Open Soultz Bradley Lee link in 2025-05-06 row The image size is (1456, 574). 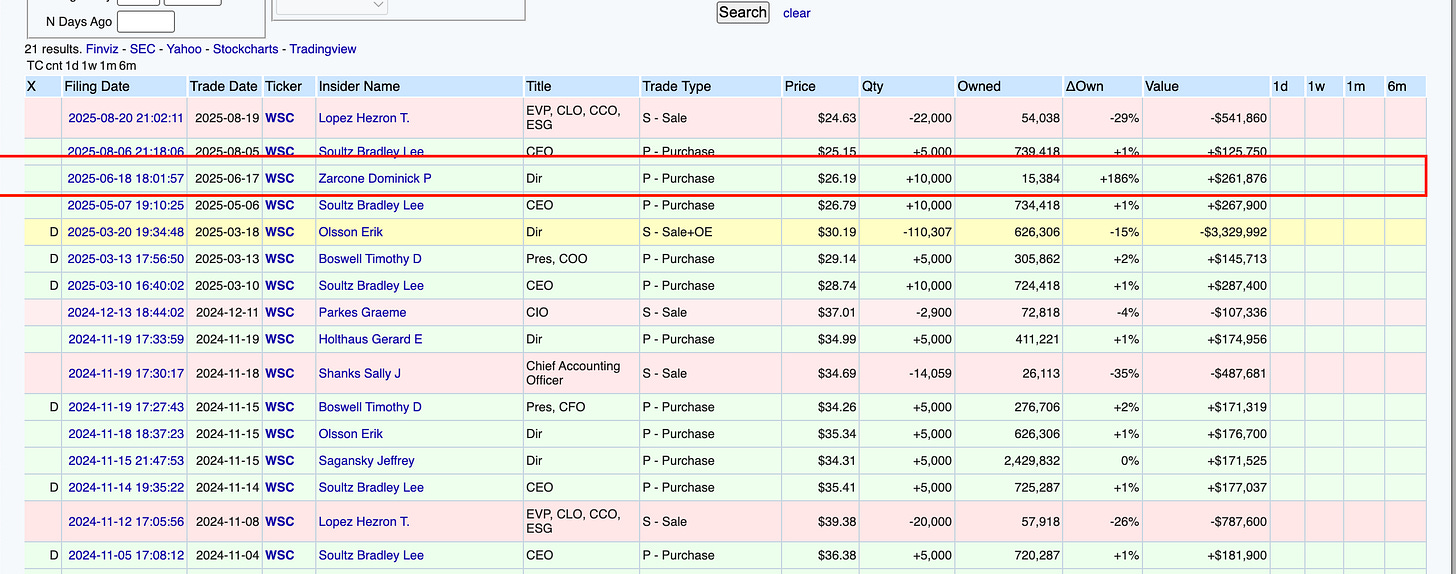371,206
